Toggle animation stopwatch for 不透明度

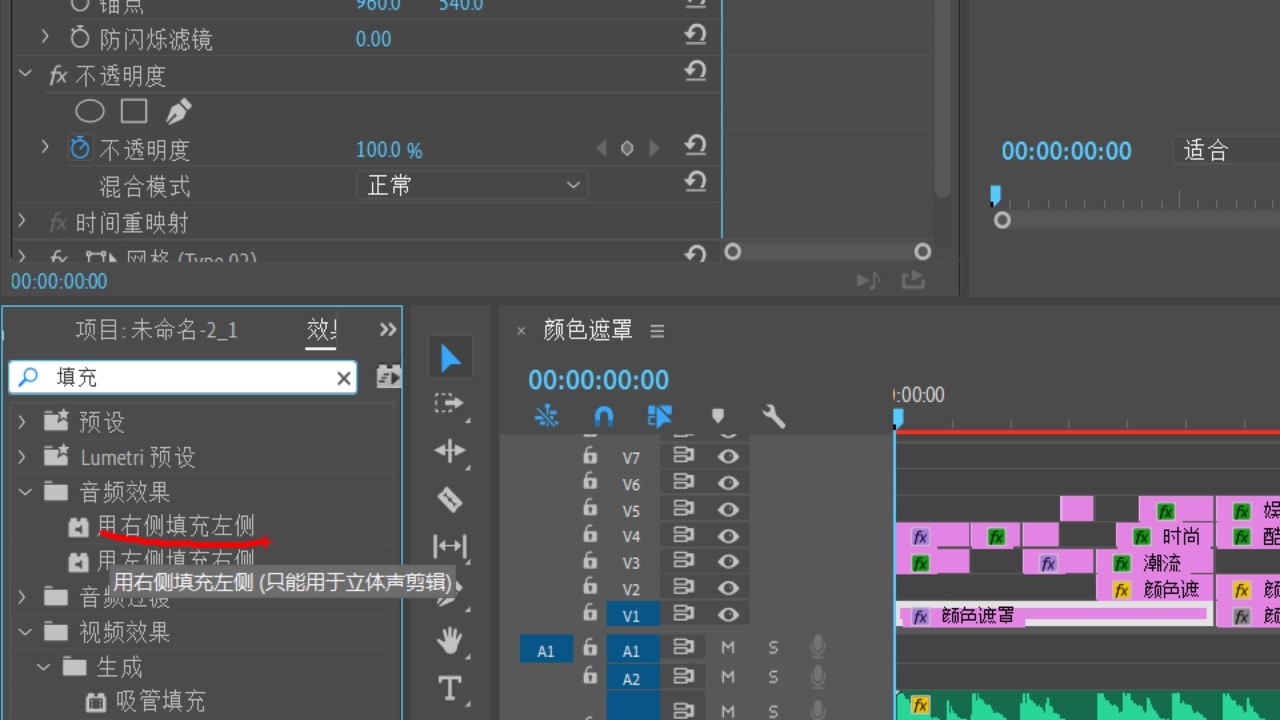tap(80, 149)
